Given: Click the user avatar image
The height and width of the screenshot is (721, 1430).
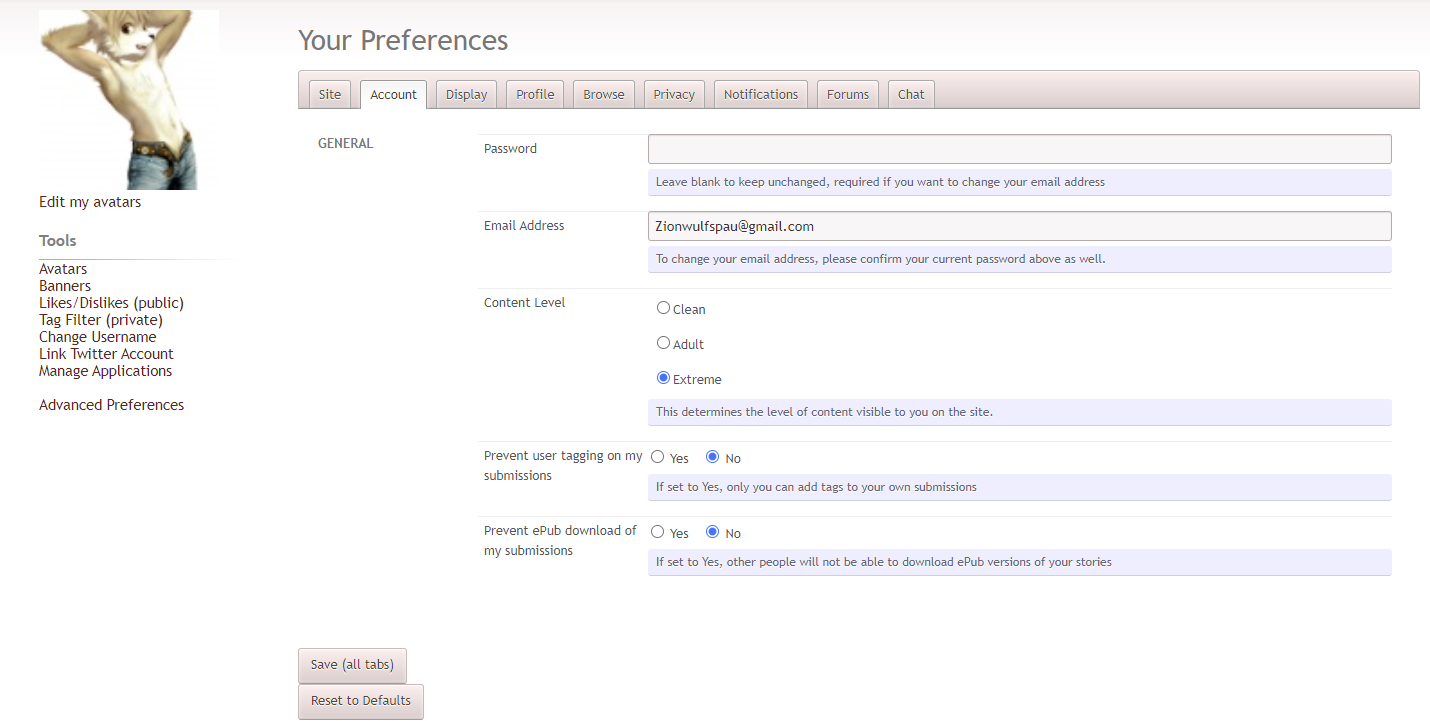Looking at the screenshot, I should tap(128, 99).
